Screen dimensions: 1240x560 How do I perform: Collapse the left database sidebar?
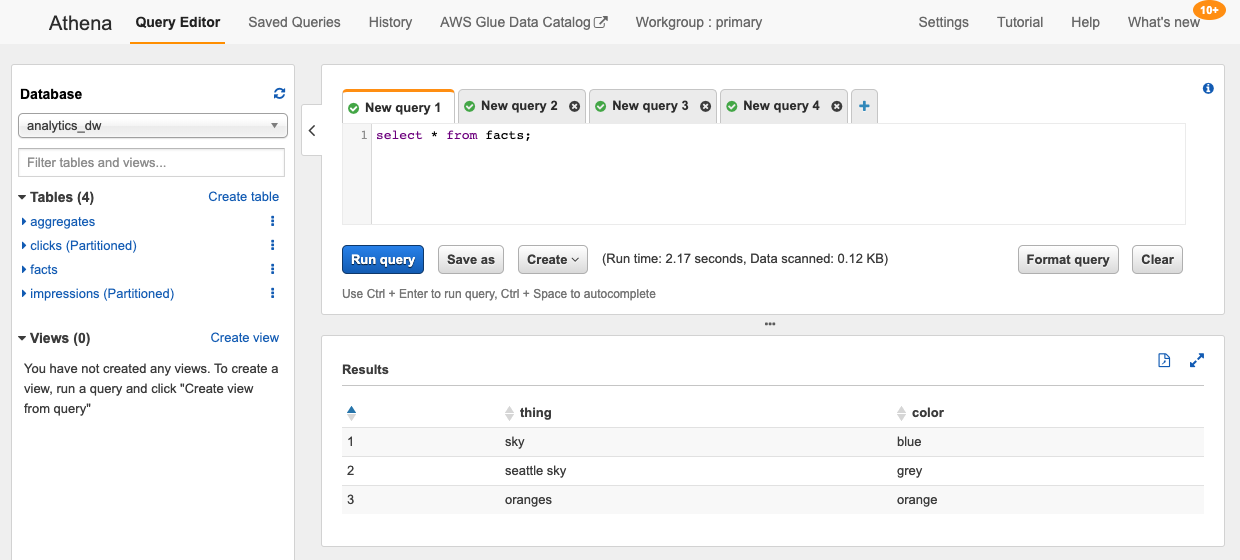click(x=311, y=131)
